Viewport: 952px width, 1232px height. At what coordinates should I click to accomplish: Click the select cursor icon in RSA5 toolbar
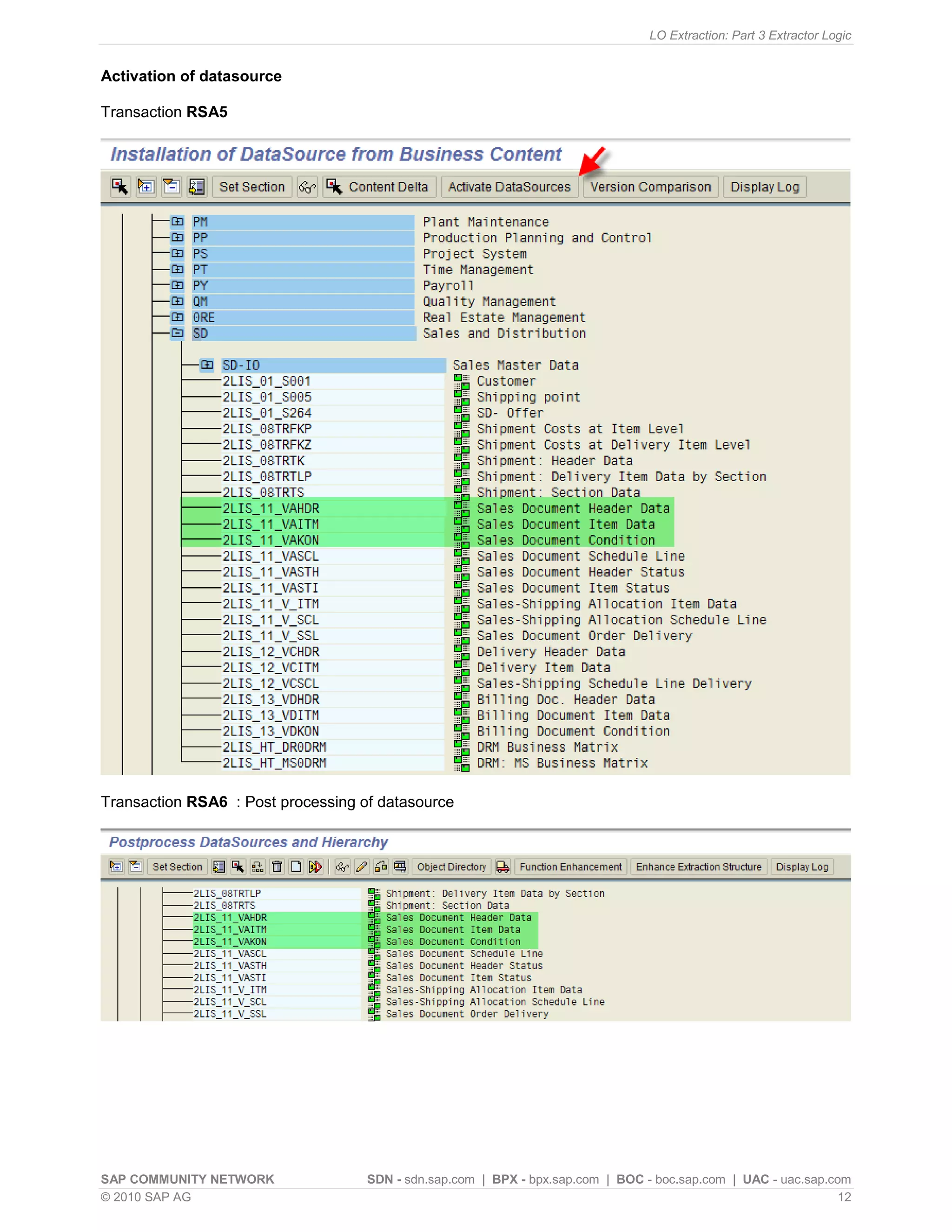pos(120,187)
